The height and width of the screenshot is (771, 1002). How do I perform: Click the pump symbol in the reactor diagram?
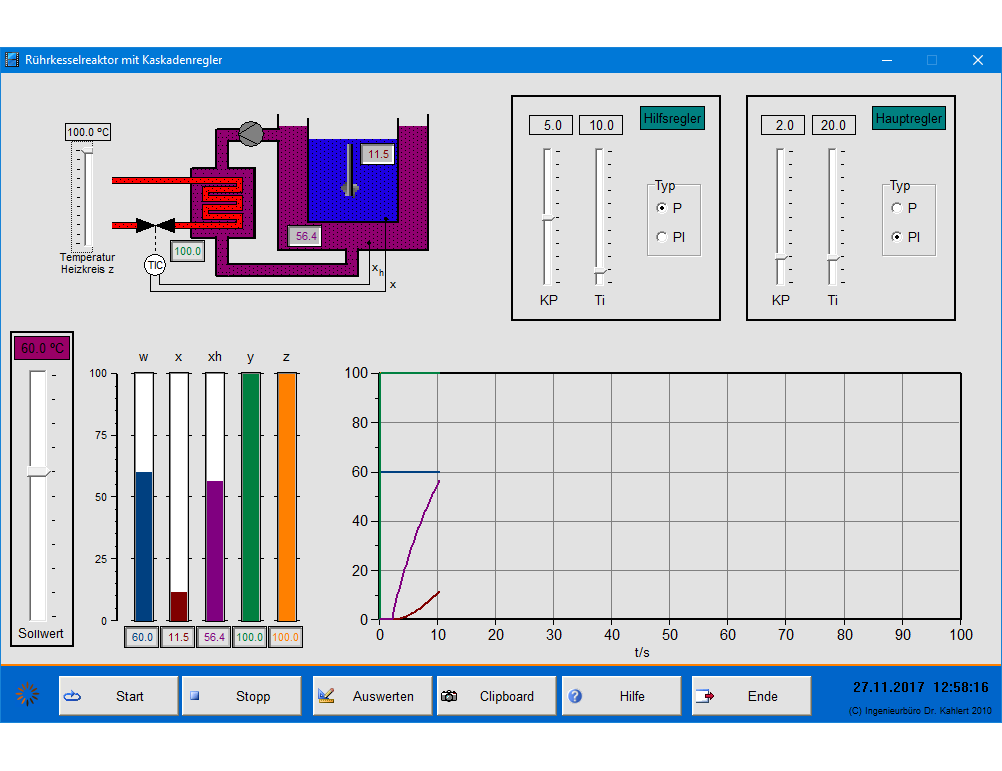click(x=250, y=134)
